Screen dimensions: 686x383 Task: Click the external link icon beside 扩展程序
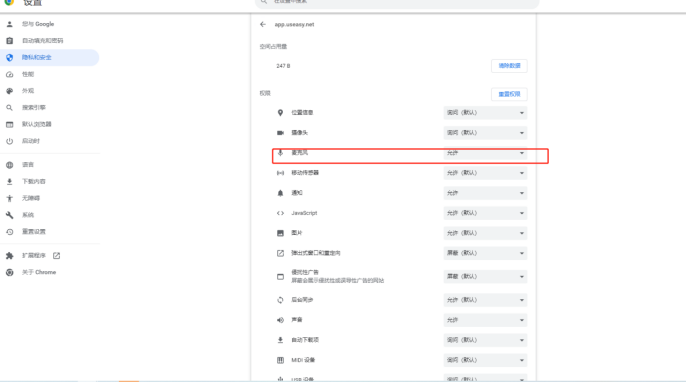[56, 256]
